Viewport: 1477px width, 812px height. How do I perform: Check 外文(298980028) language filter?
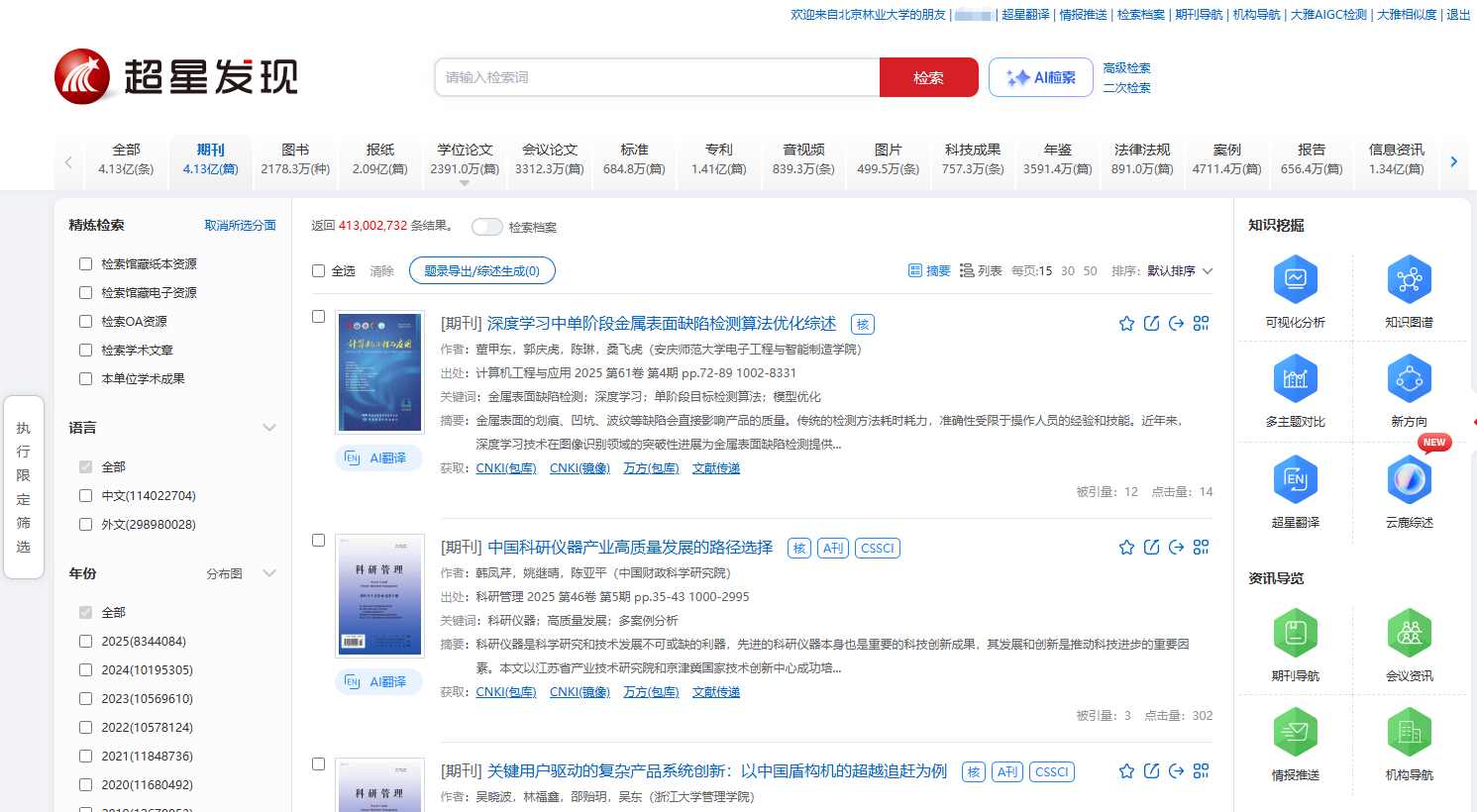click(85, 525)
